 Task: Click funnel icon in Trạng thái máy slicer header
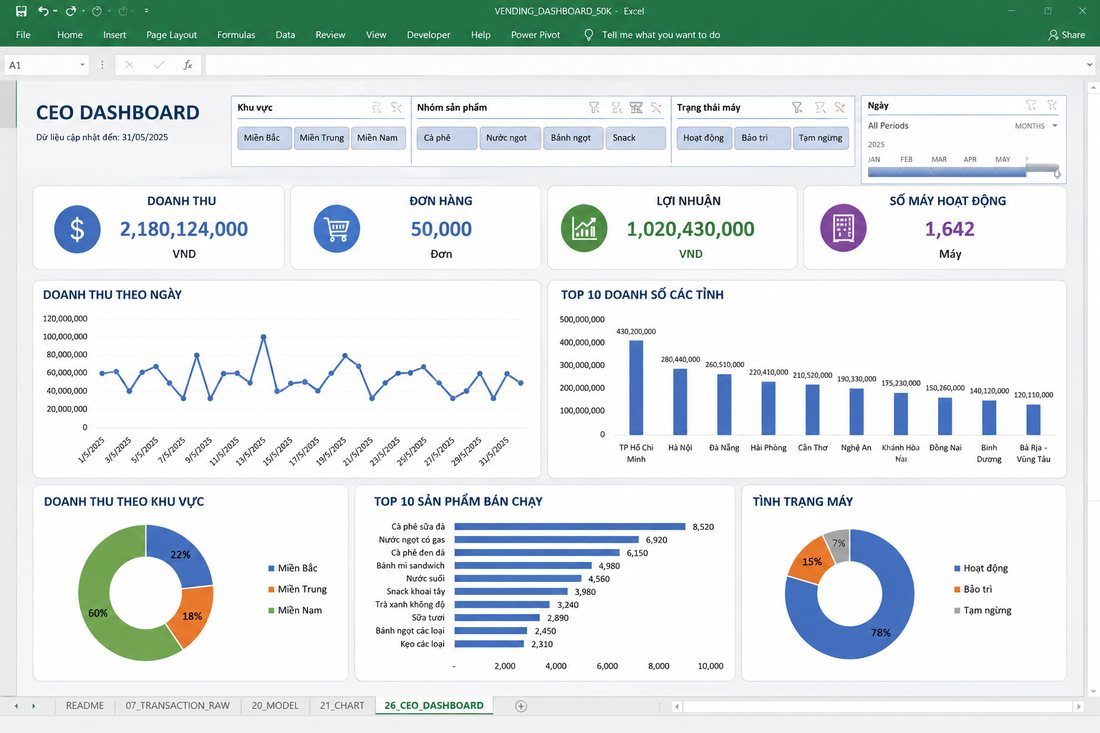797,107
